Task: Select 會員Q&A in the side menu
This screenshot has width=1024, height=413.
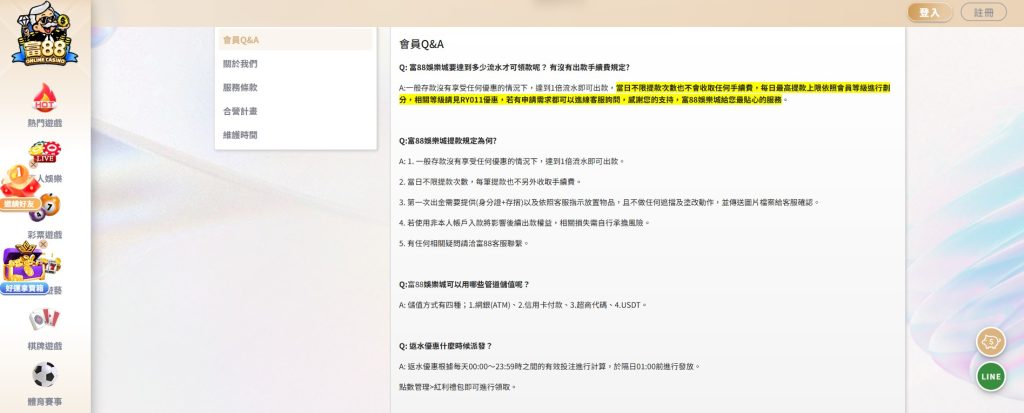Action: [x=296, y=40]
